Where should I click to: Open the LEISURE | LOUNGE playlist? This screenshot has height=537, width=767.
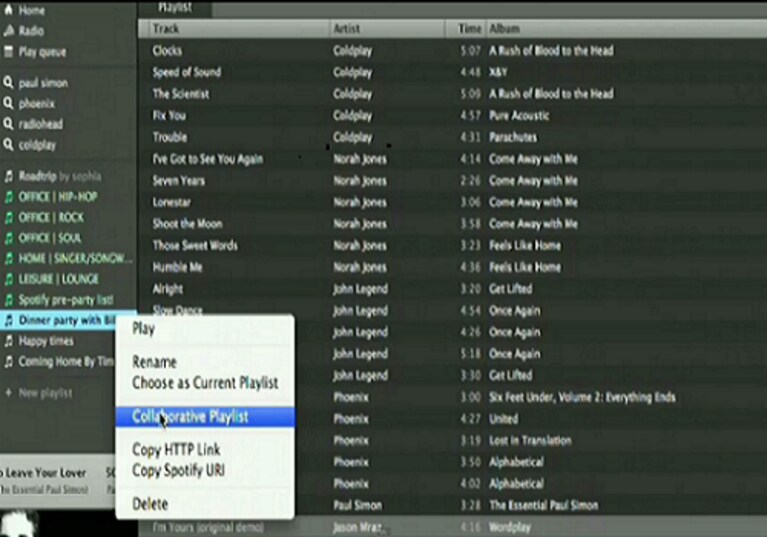coord(58,279)
